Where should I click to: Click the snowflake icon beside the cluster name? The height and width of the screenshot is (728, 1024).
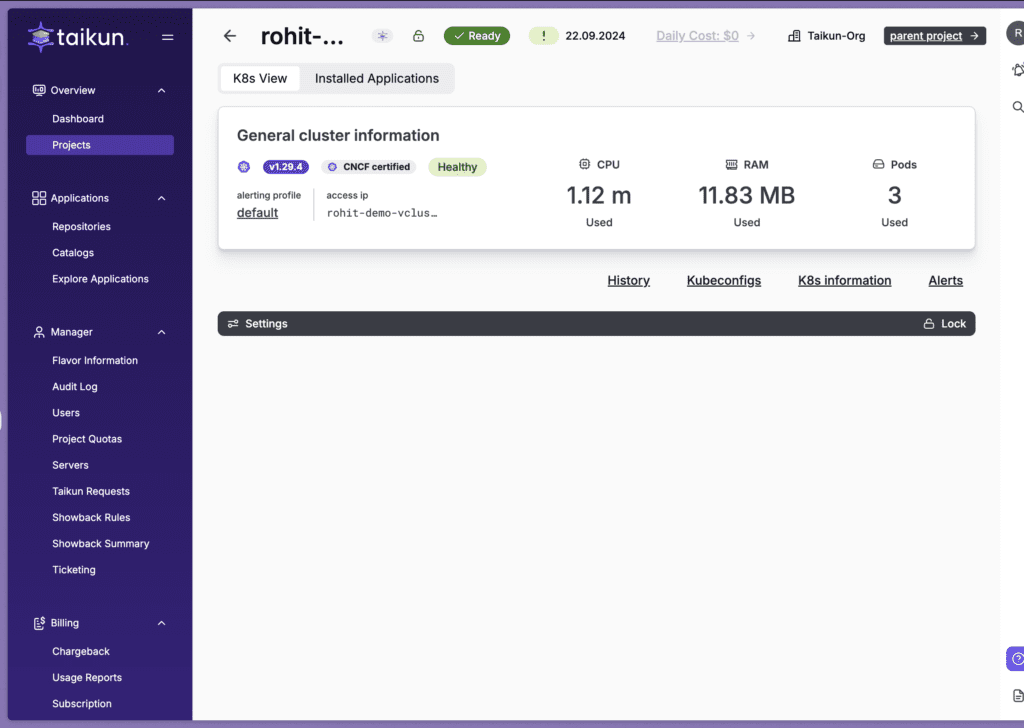coord(382,35)
